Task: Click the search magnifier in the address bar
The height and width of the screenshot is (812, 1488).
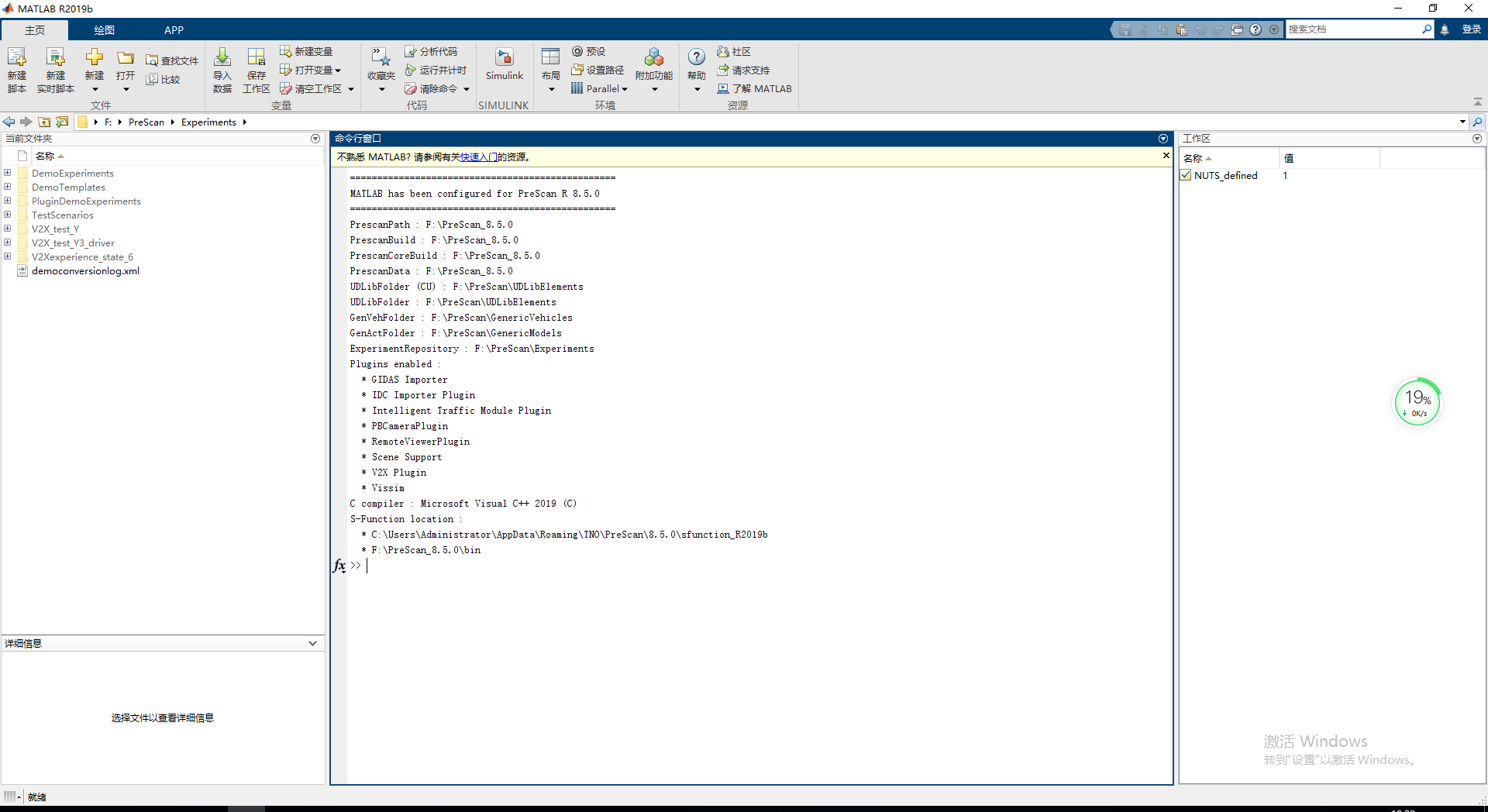Action: [1478, 122]
